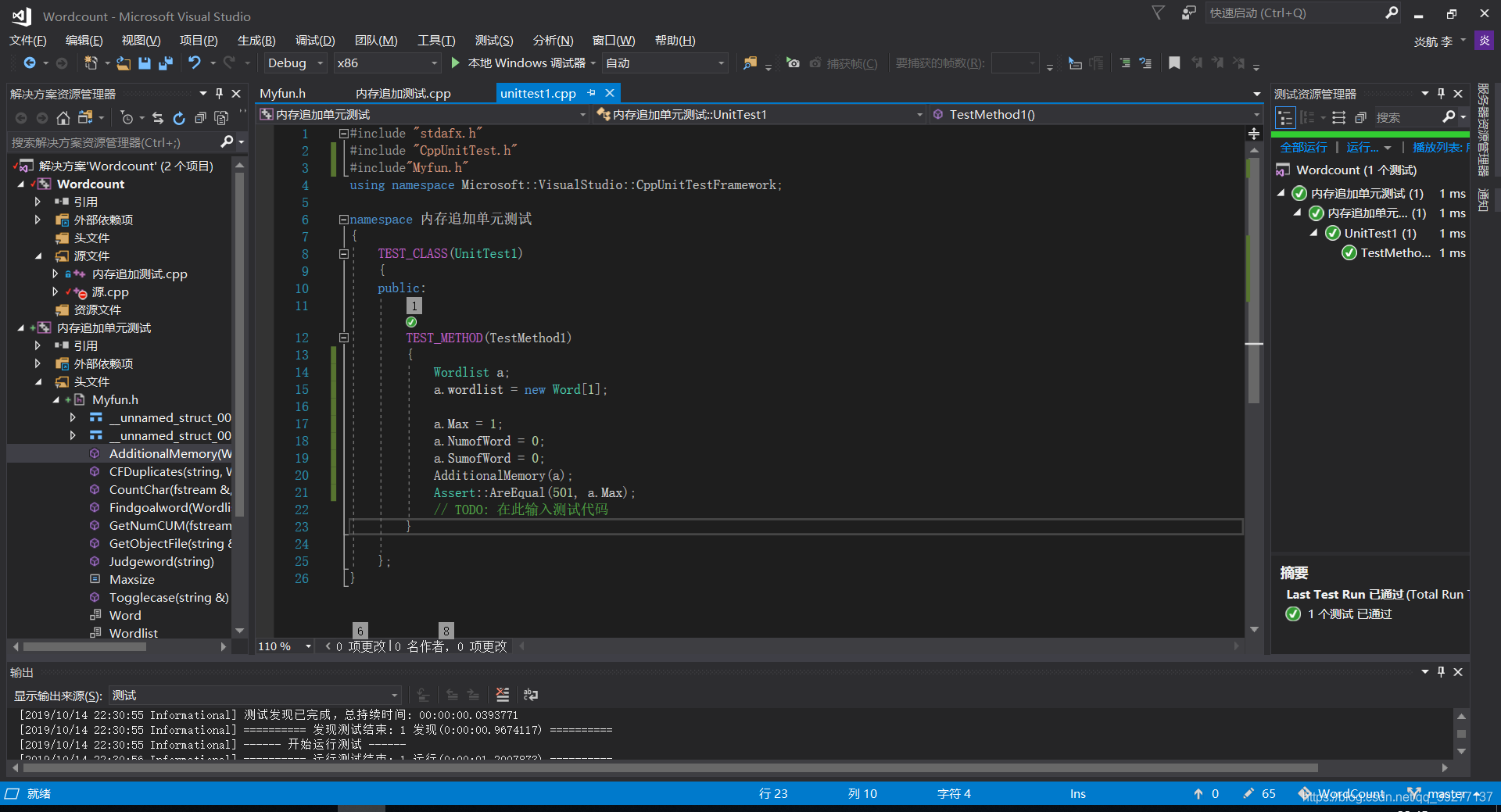
Task: Open the 生成(B) build menu
Action: click(256, 41)
